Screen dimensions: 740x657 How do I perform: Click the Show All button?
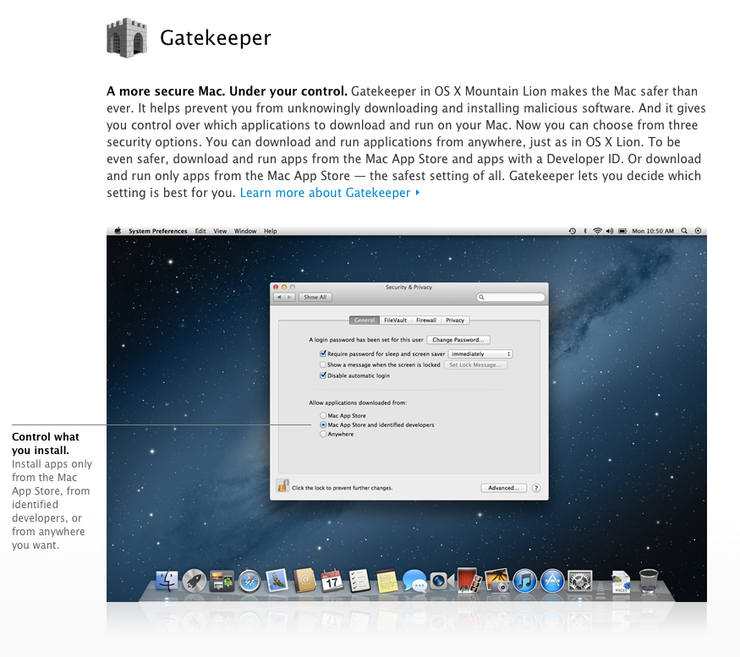315,297
